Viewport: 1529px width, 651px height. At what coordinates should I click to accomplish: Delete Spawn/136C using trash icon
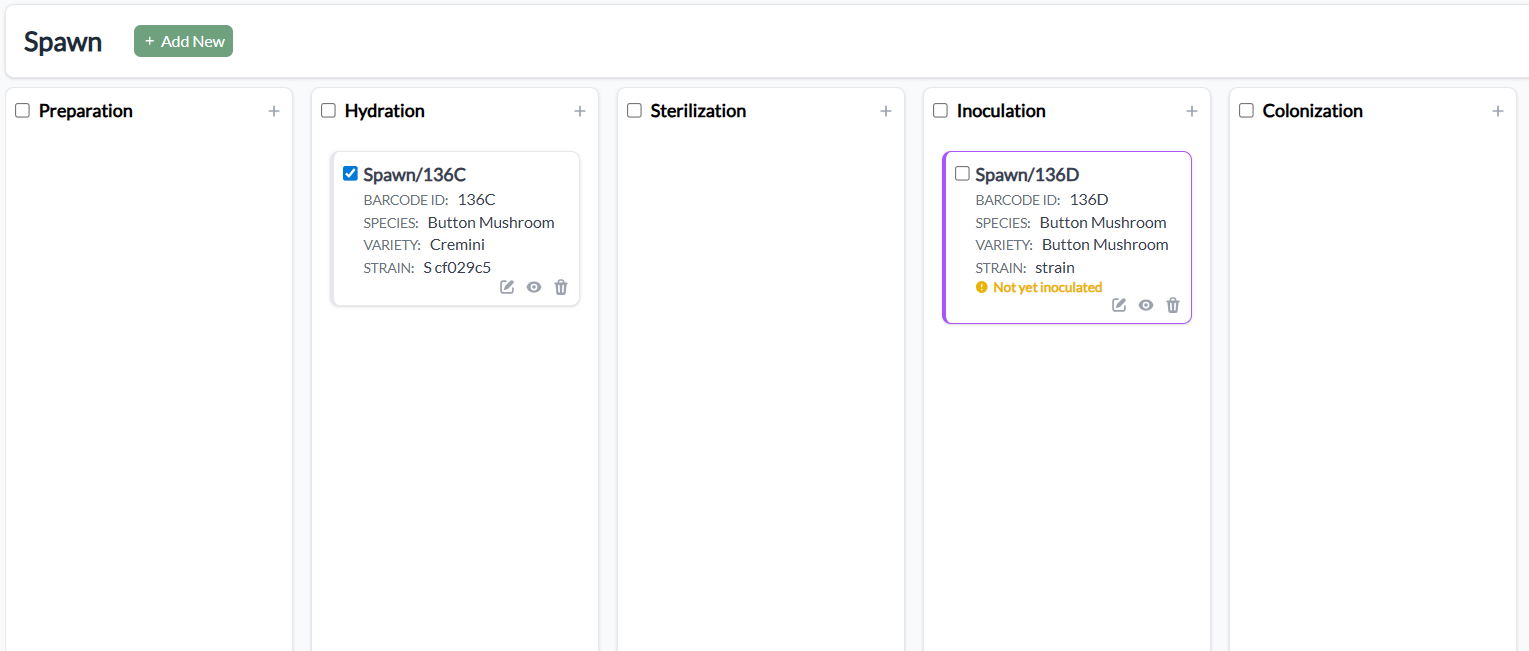[561, 287]
